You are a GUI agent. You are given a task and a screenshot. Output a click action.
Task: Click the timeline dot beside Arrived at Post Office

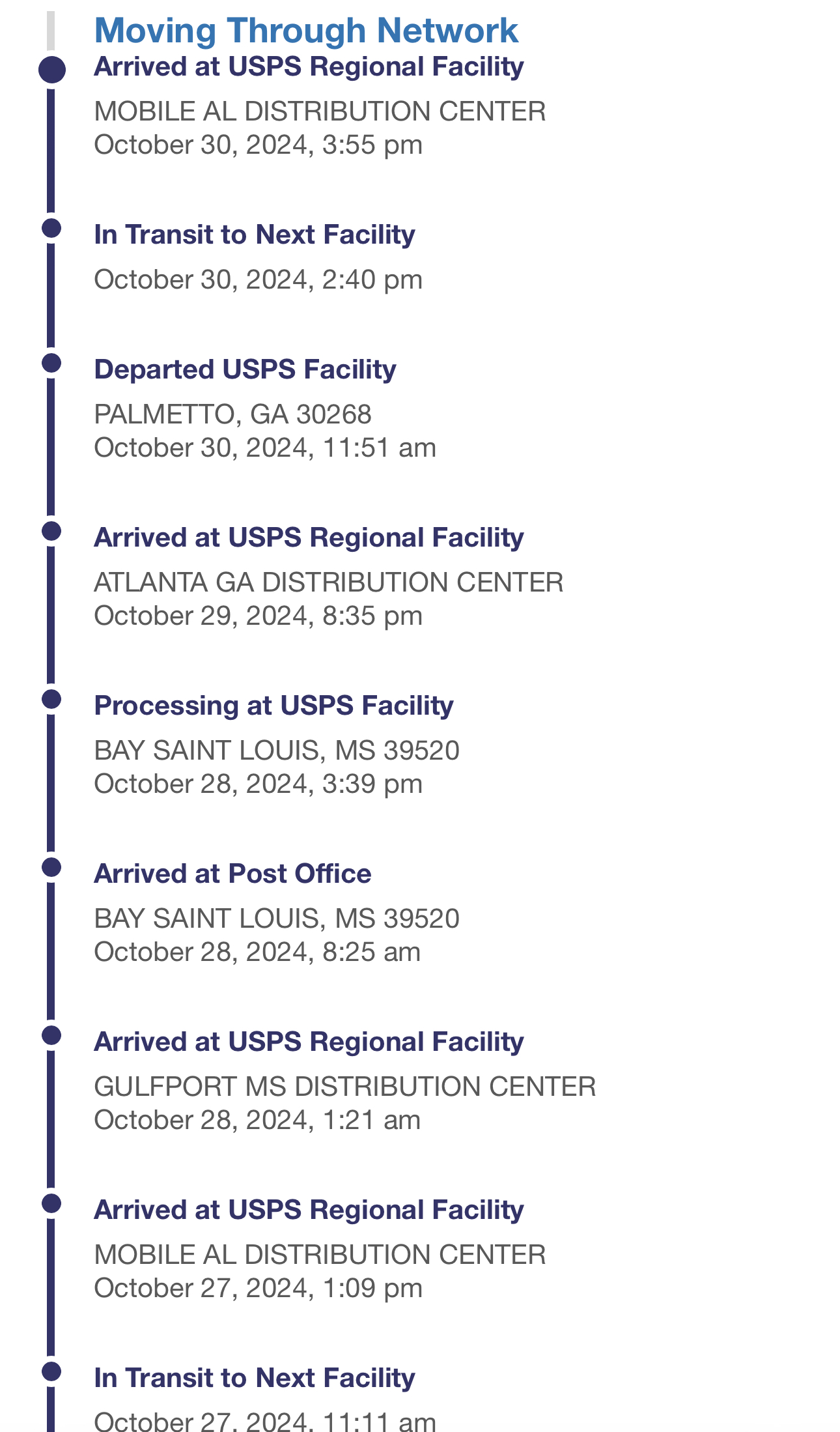click(x=51, y=867)
